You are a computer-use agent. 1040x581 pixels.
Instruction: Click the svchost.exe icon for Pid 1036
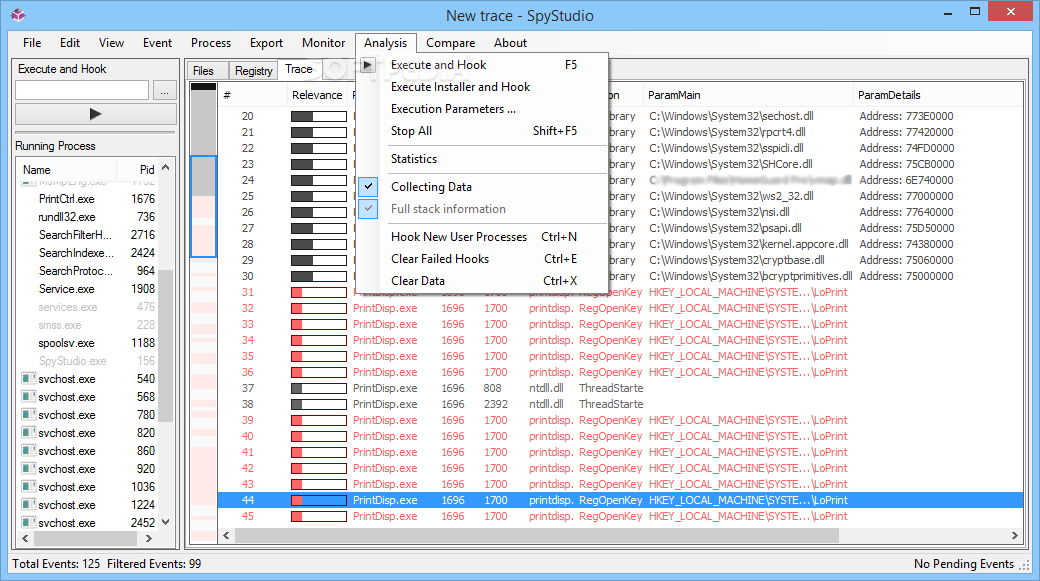(28, 487)
